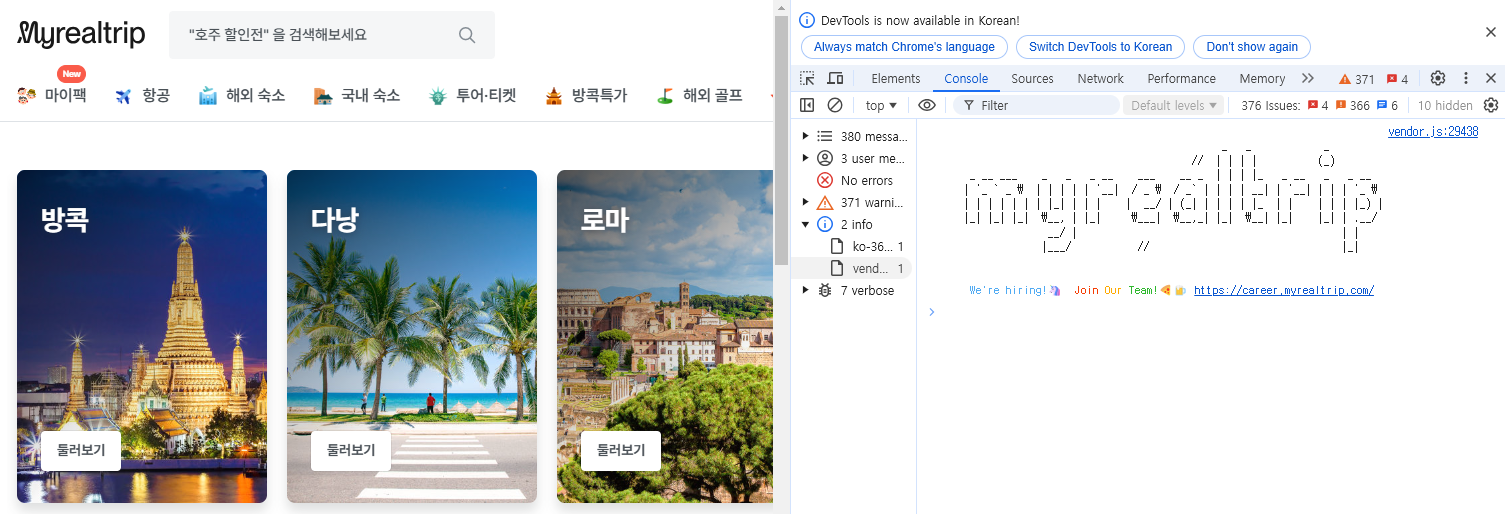Activate the inspect element picker icon

808,78
